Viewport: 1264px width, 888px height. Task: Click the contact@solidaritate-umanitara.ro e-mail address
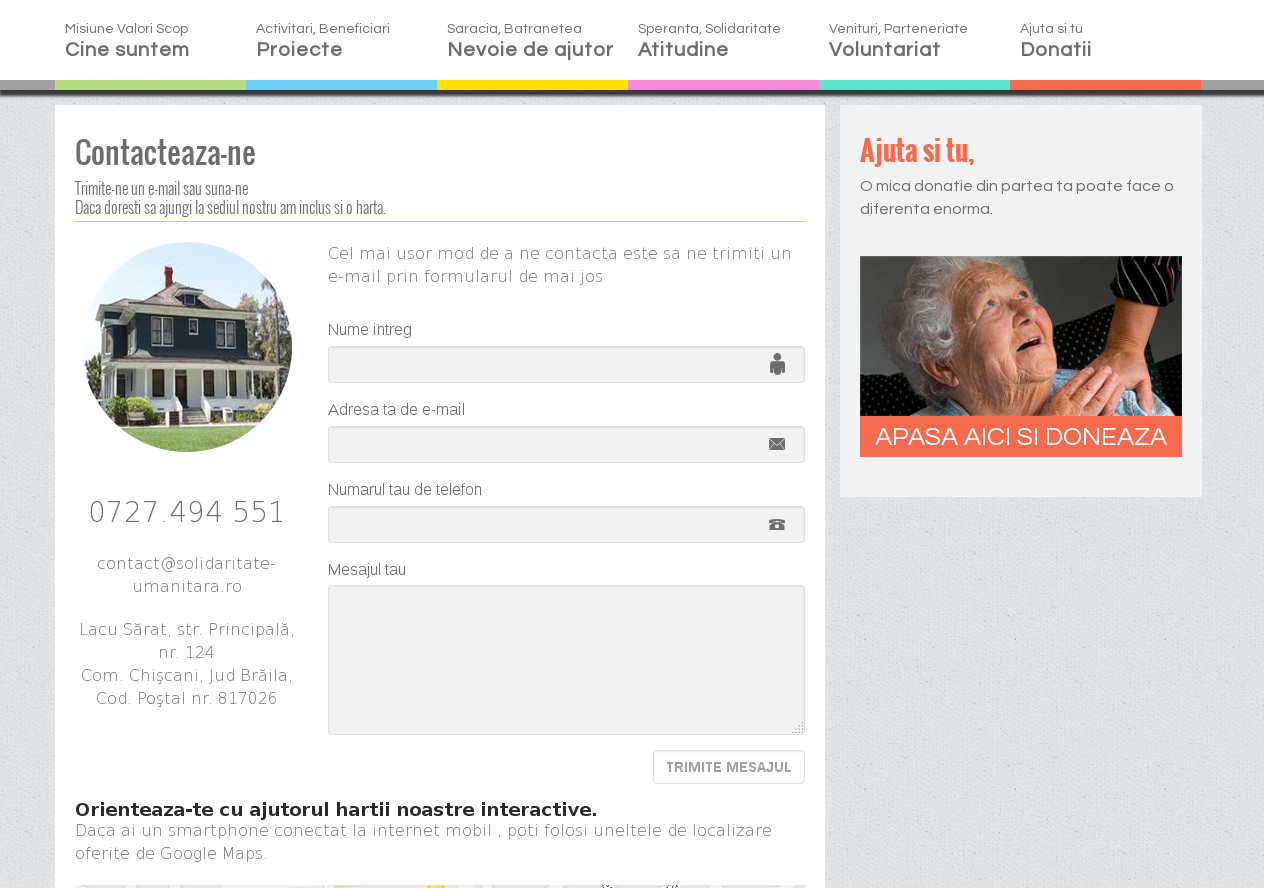click(187, 574)
